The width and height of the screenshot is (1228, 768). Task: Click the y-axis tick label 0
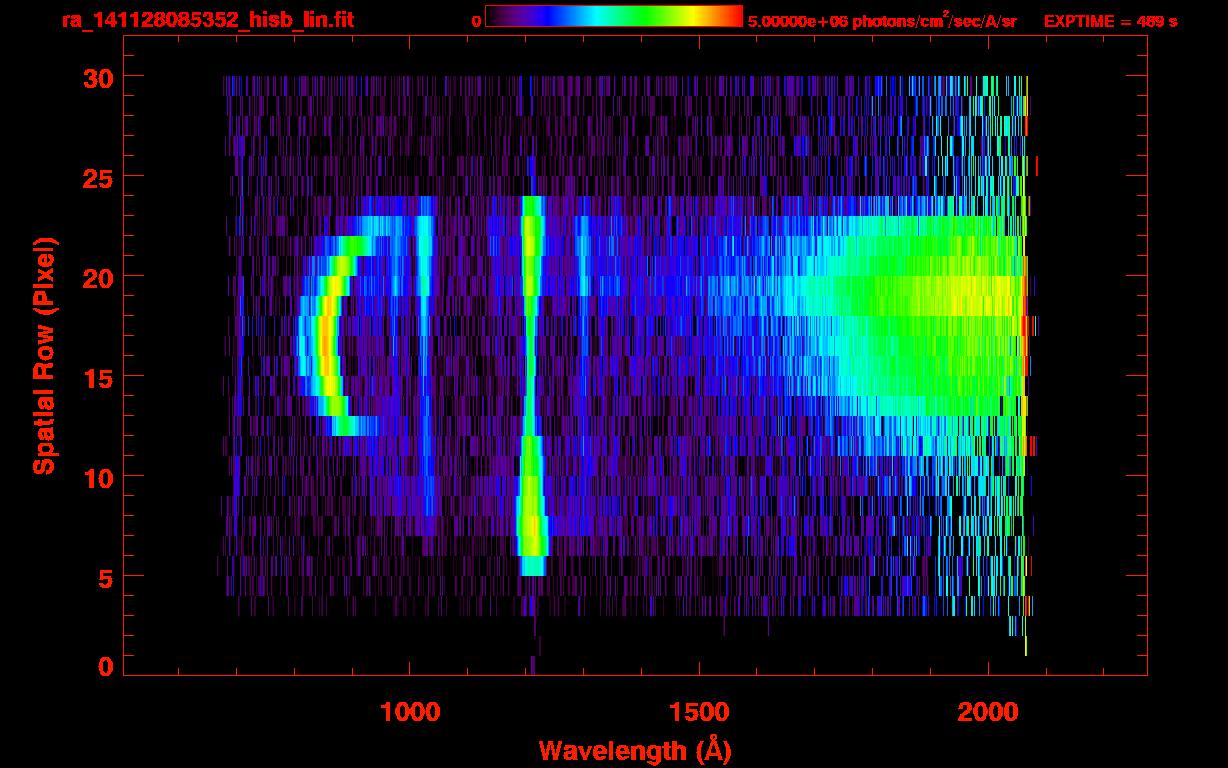pos(105,667)
